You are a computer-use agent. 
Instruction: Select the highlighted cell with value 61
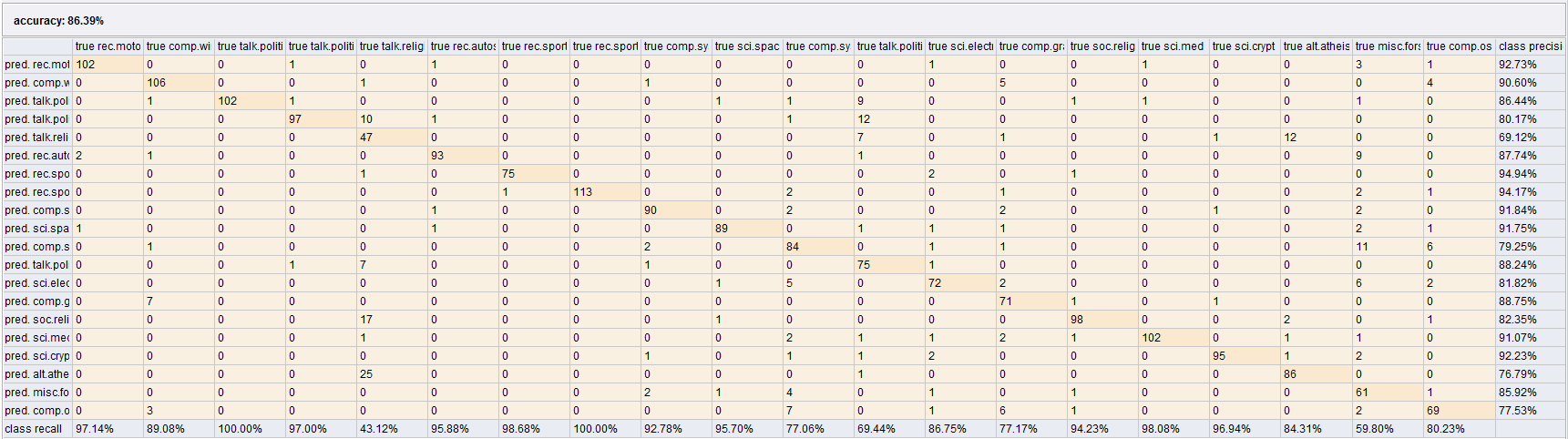1387,393
